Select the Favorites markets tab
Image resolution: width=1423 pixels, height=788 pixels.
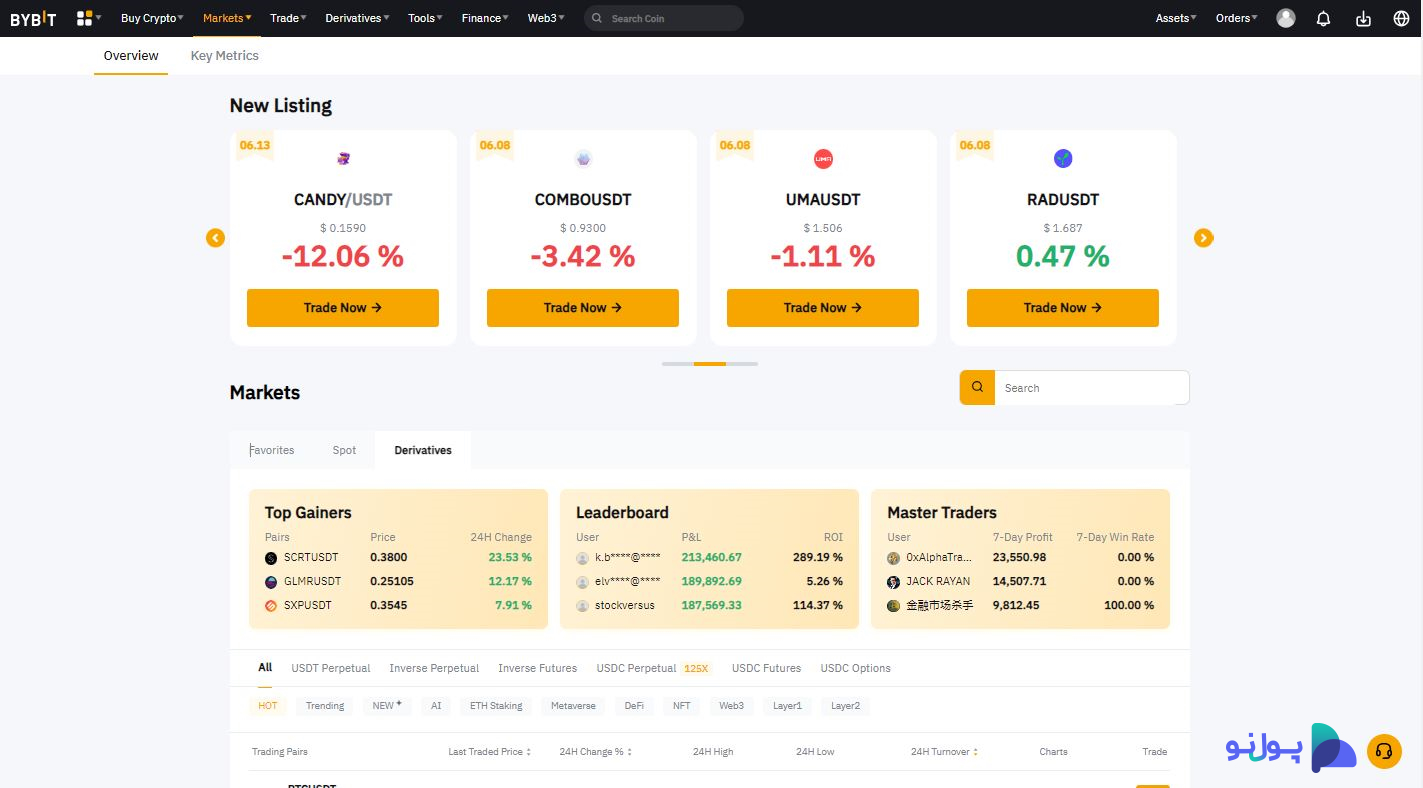(272, 450)
